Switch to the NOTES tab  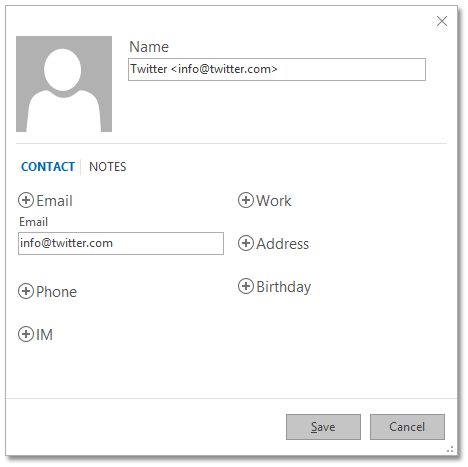108,167
